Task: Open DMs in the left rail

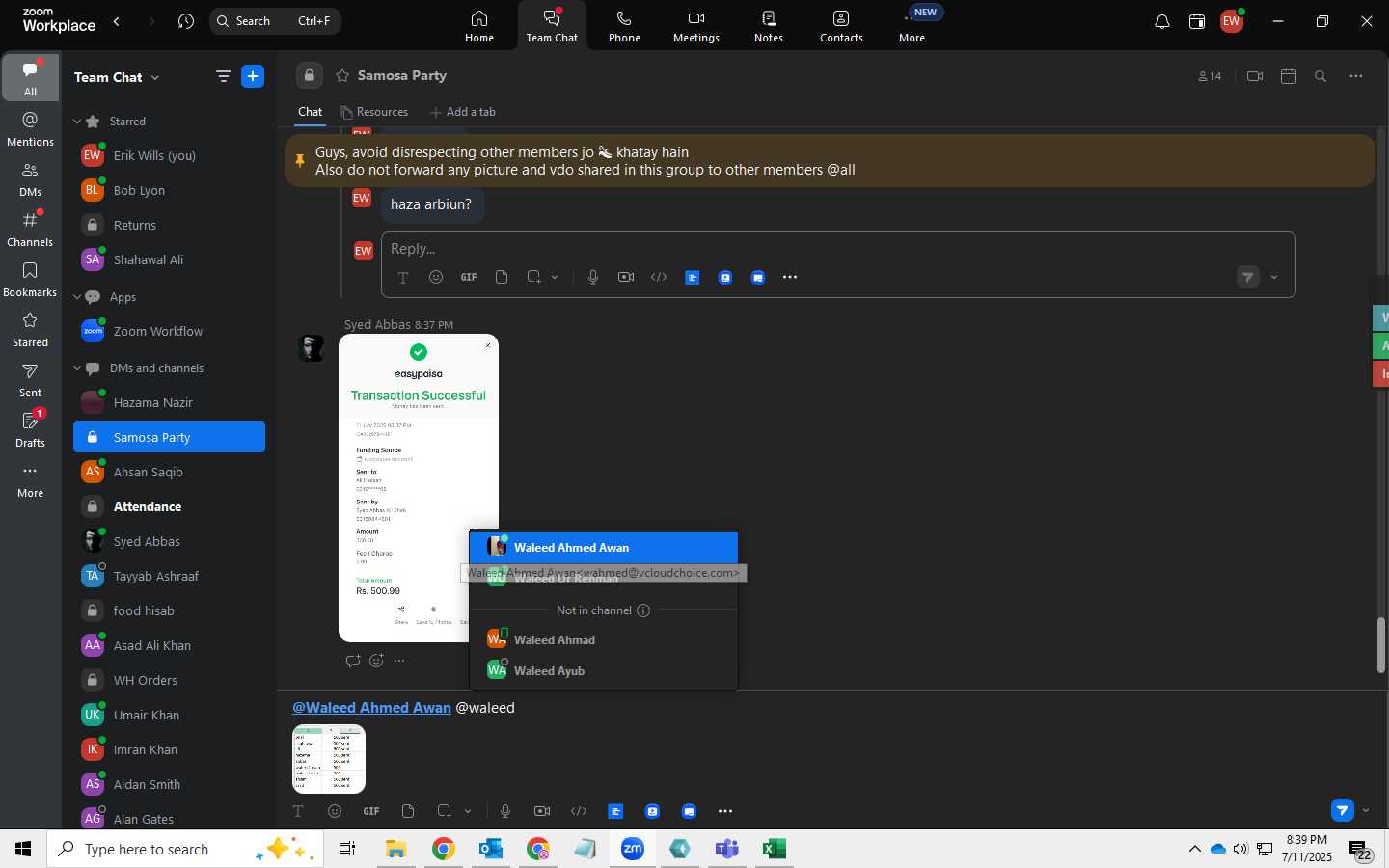Action: click(30, 178)
